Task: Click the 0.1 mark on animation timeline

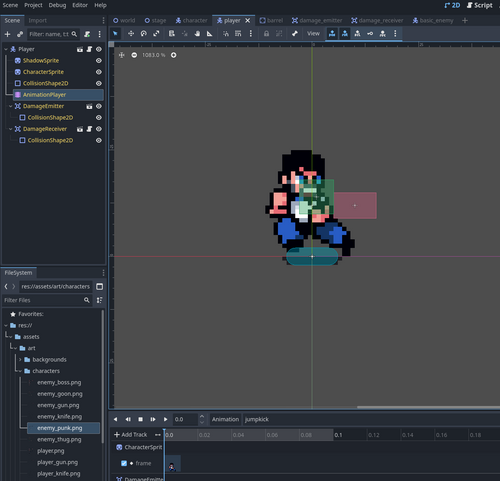Action: (x=338, y=435)
